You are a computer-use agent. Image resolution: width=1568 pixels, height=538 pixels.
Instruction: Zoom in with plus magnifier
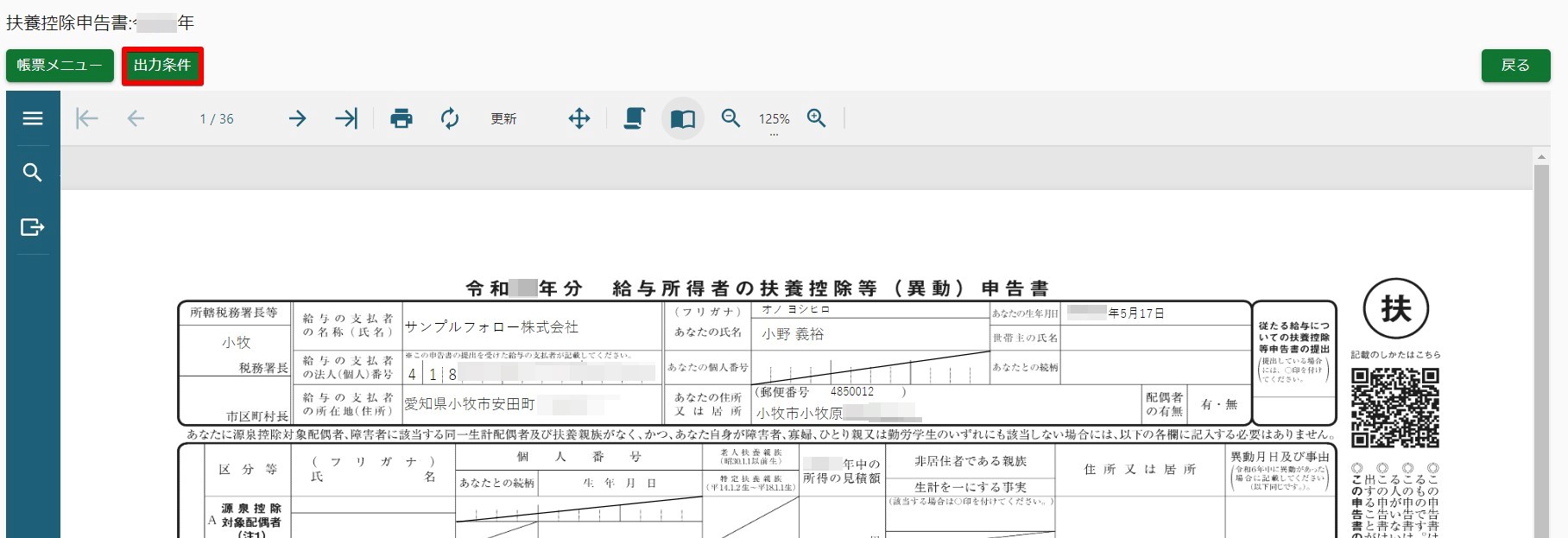(x=817, y=118)
